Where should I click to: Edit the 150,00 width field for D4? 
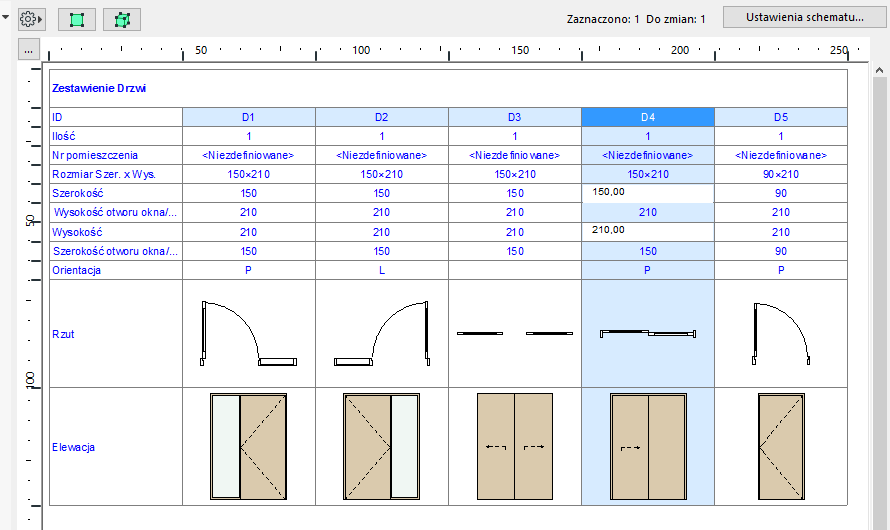click(648, 192)
